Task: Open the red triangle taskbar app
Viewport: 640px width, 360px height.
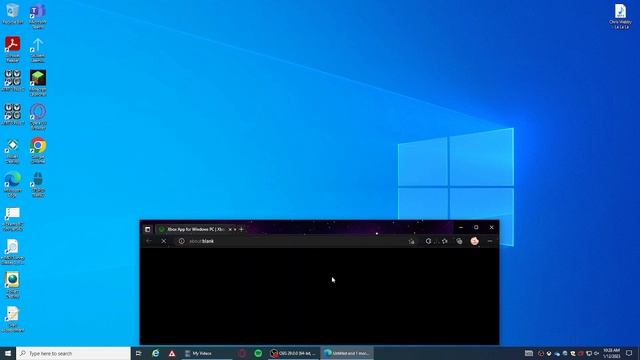Action: [172, 353]
